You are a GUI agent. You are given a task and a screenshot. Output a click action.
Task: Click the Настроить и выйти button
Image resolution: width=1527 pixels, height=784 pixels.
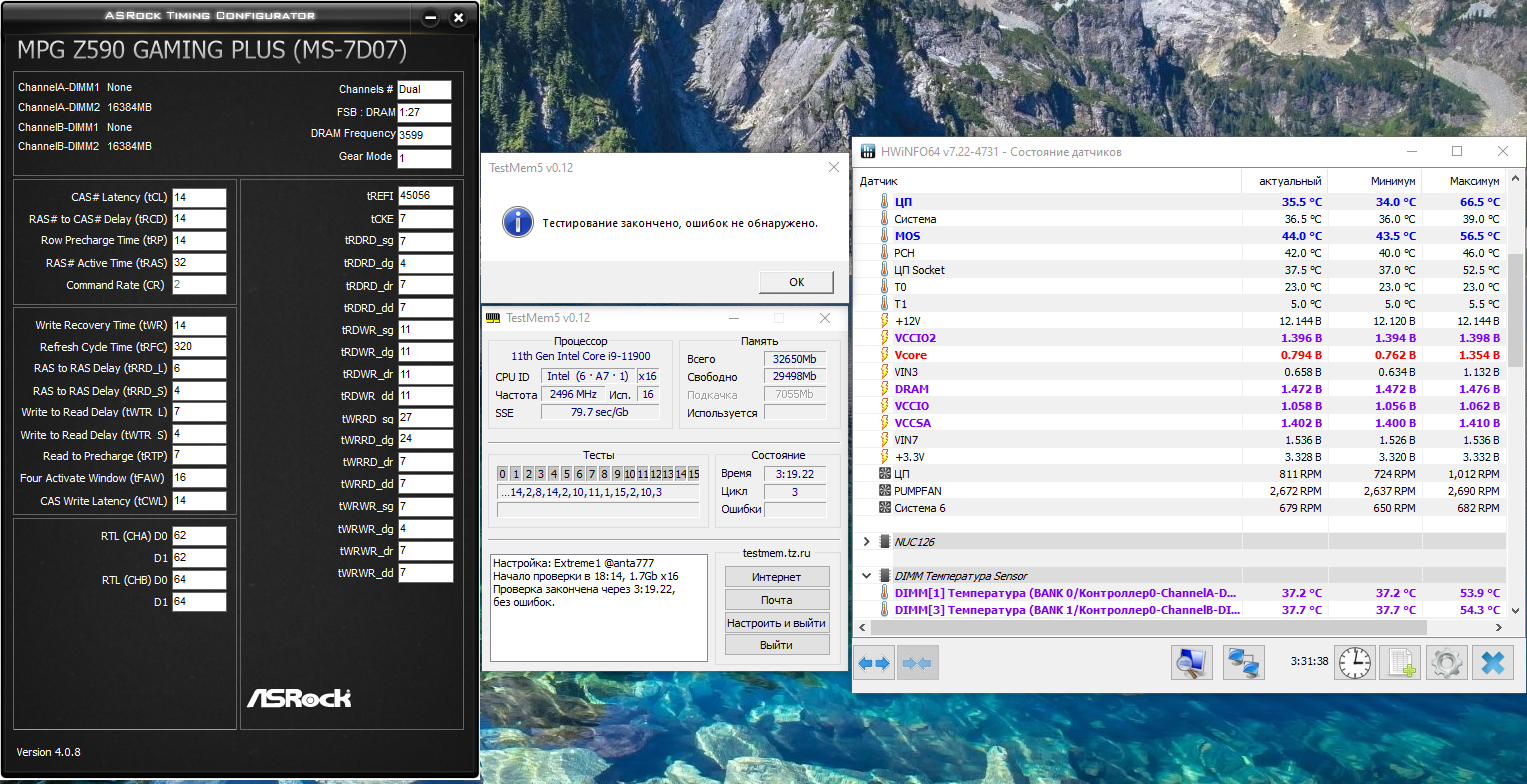tap(776, 622)
